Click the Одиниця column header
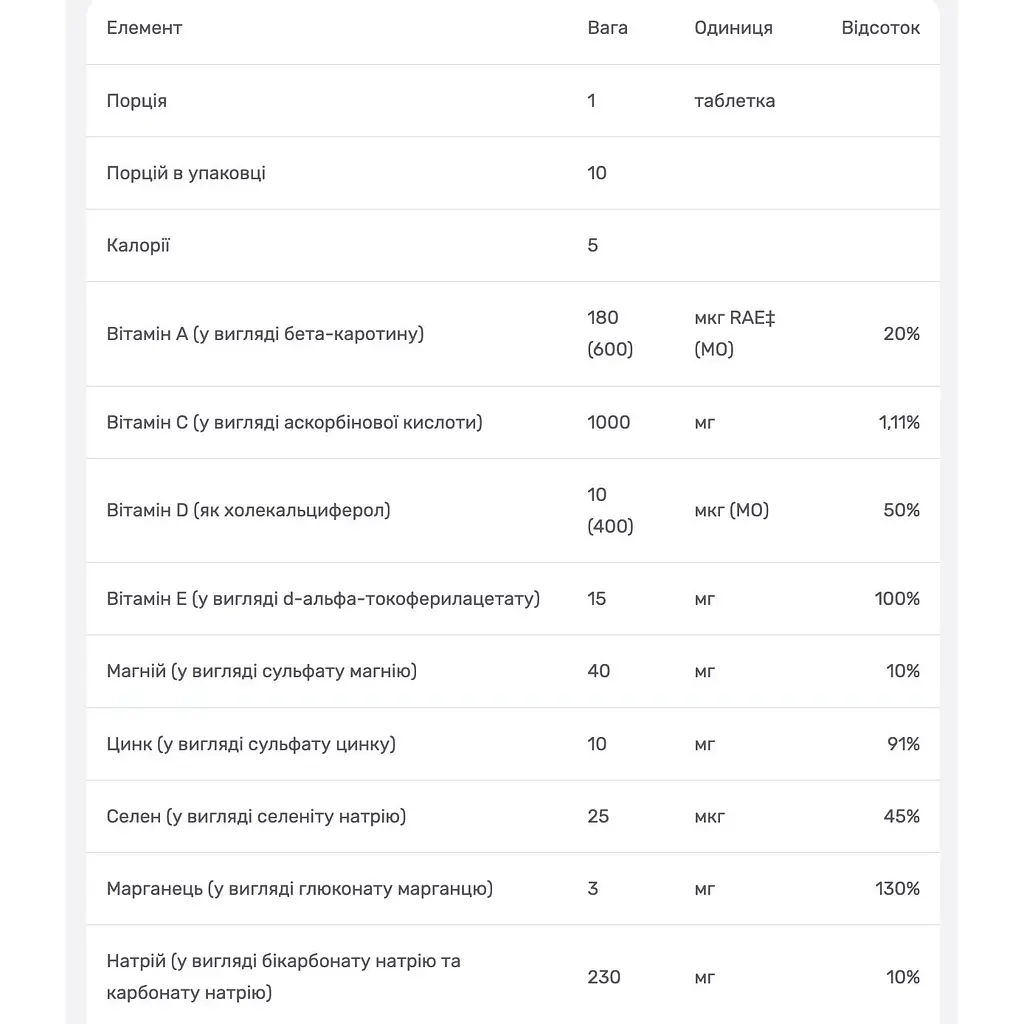Screen dimensions: 1024x1024 click(733, 28)
